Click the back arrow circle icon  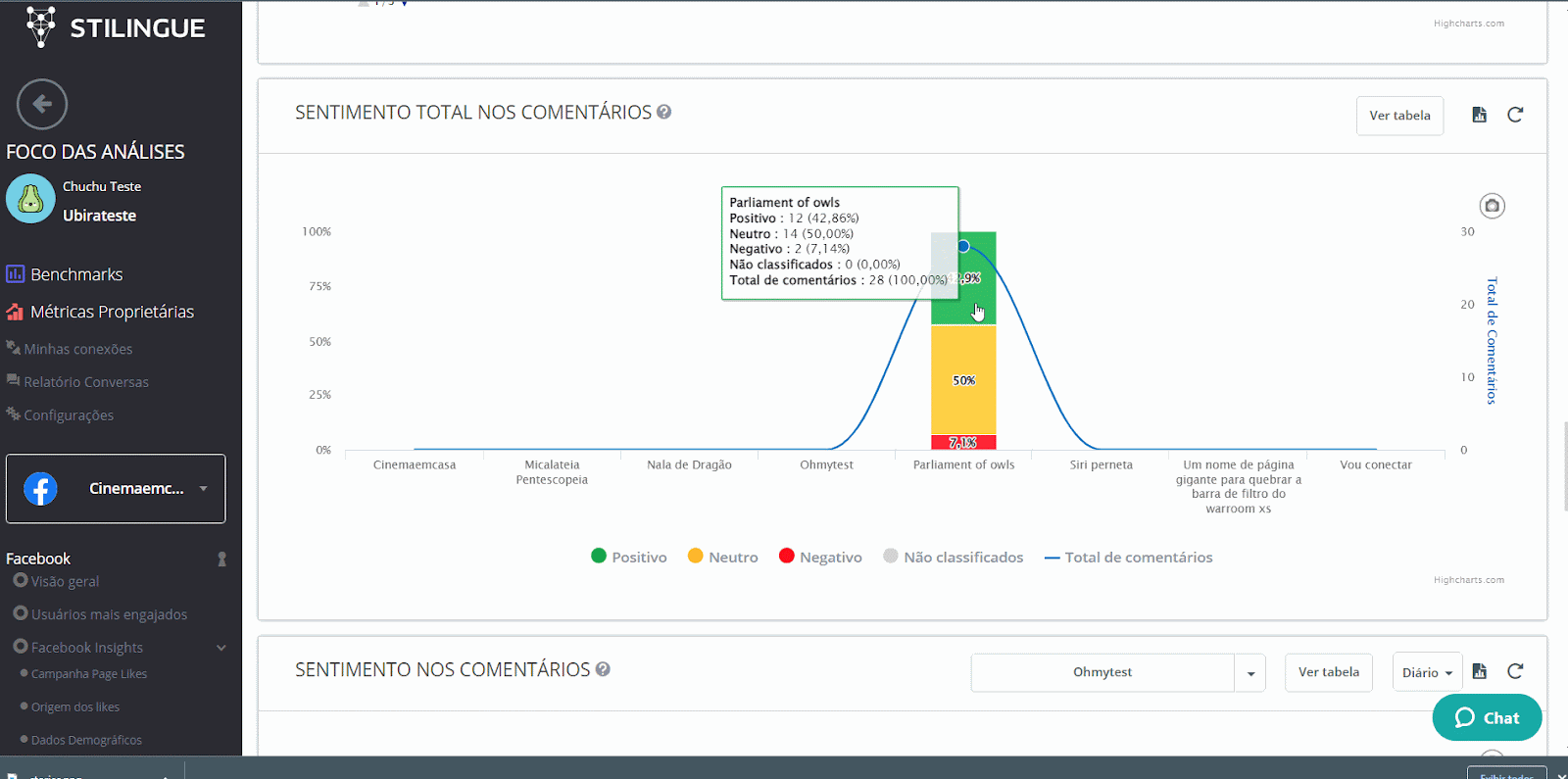pyautogui.click(x=42, y=104)
